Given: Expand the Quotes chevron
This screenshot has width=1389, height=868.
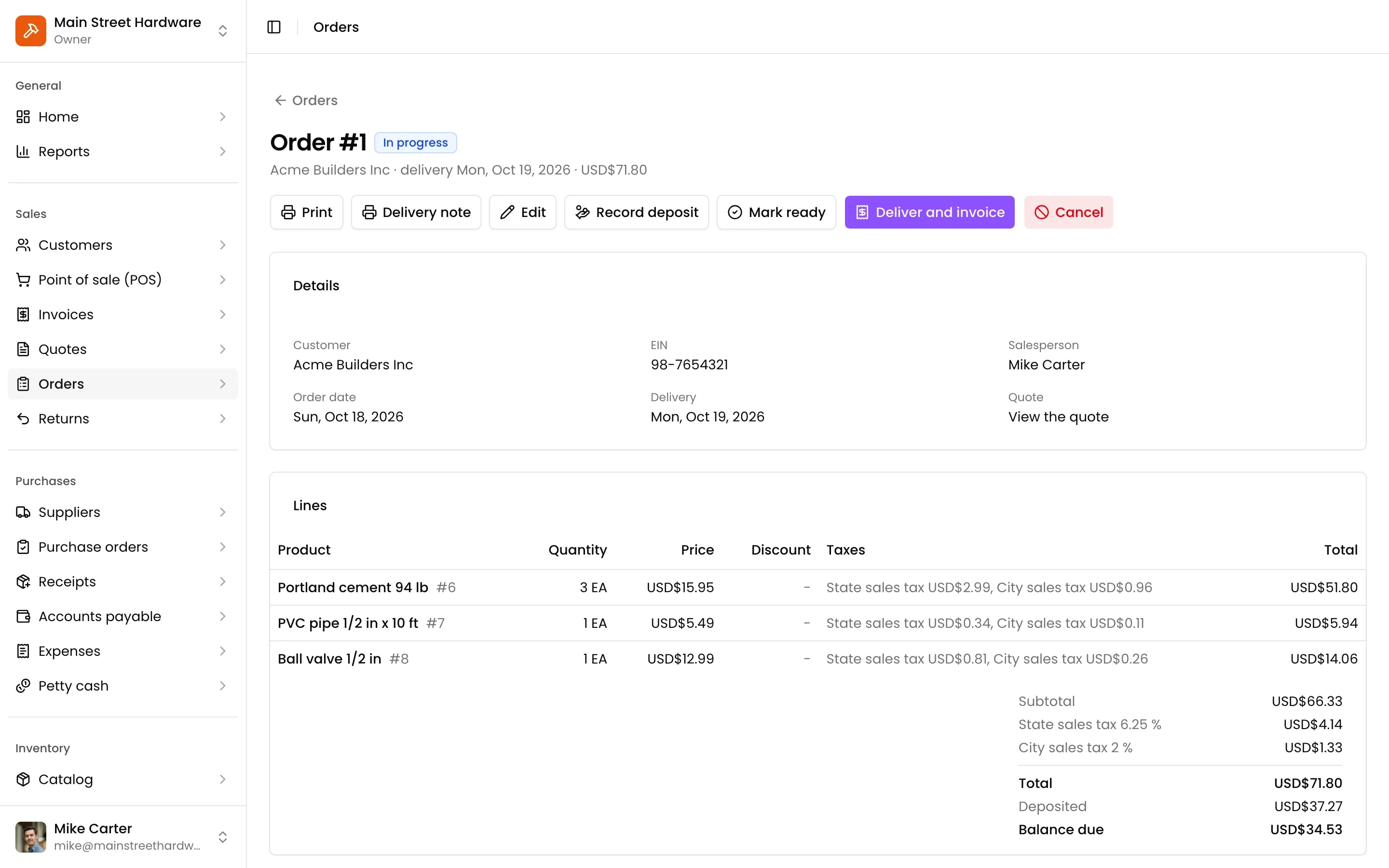Looking at the screenshot, I should point(223,349).
